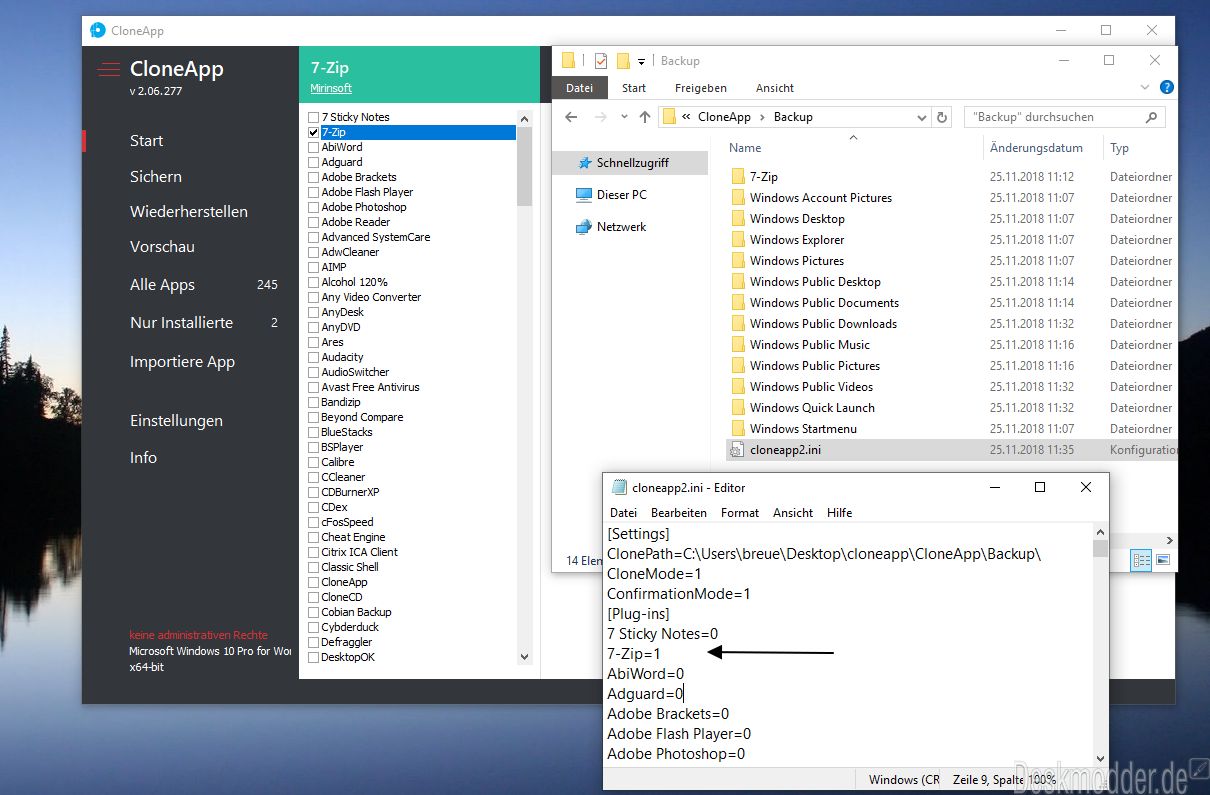This screenshot has width=1210, height=795.
Task: Open the Ansicht ribbon tab in Explorer
Action: click(x=775, y=88)
